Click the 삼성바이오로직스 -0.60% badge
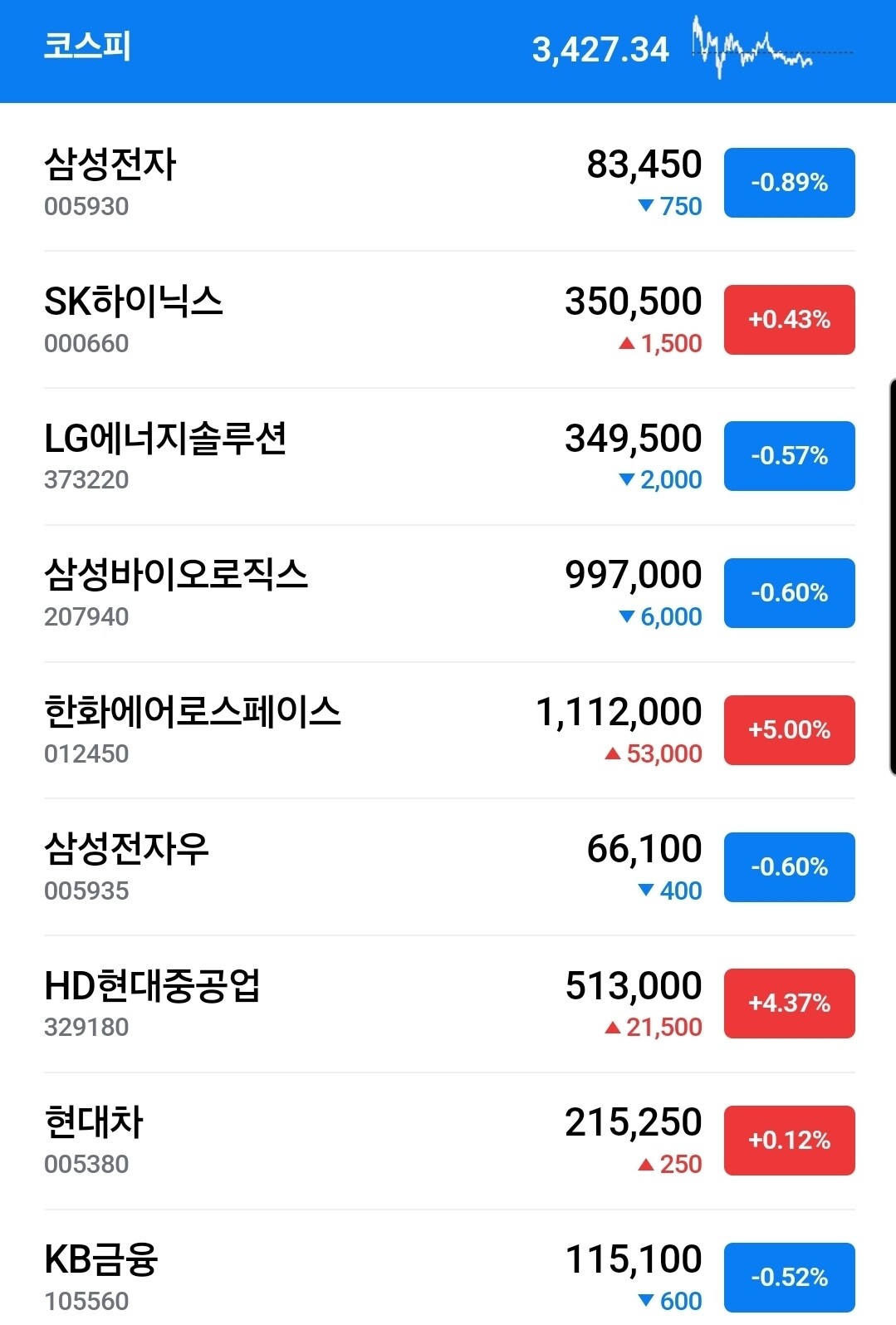896x1325 pixels. coord(789,593)
